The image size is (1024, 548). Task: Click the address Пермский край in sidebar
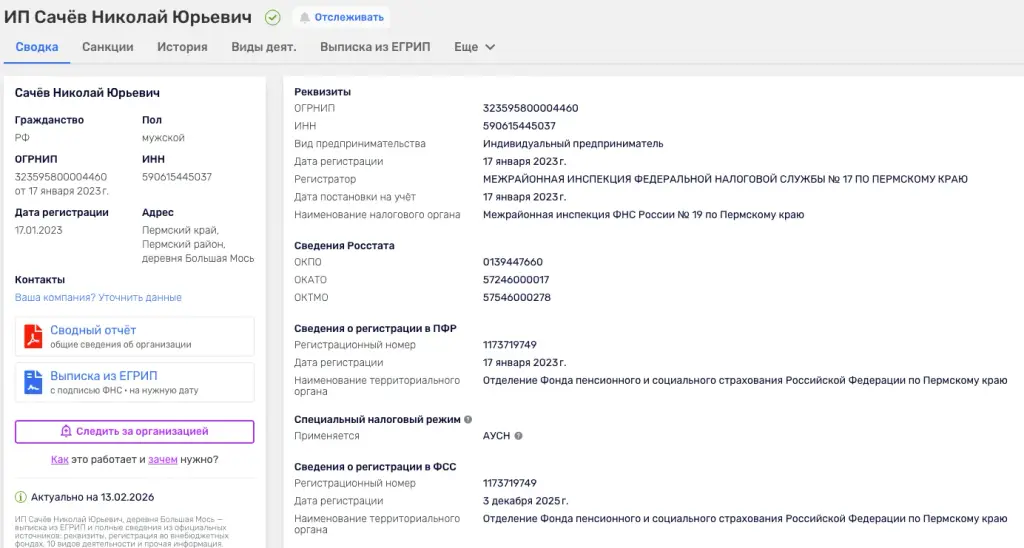click(180, 230)
